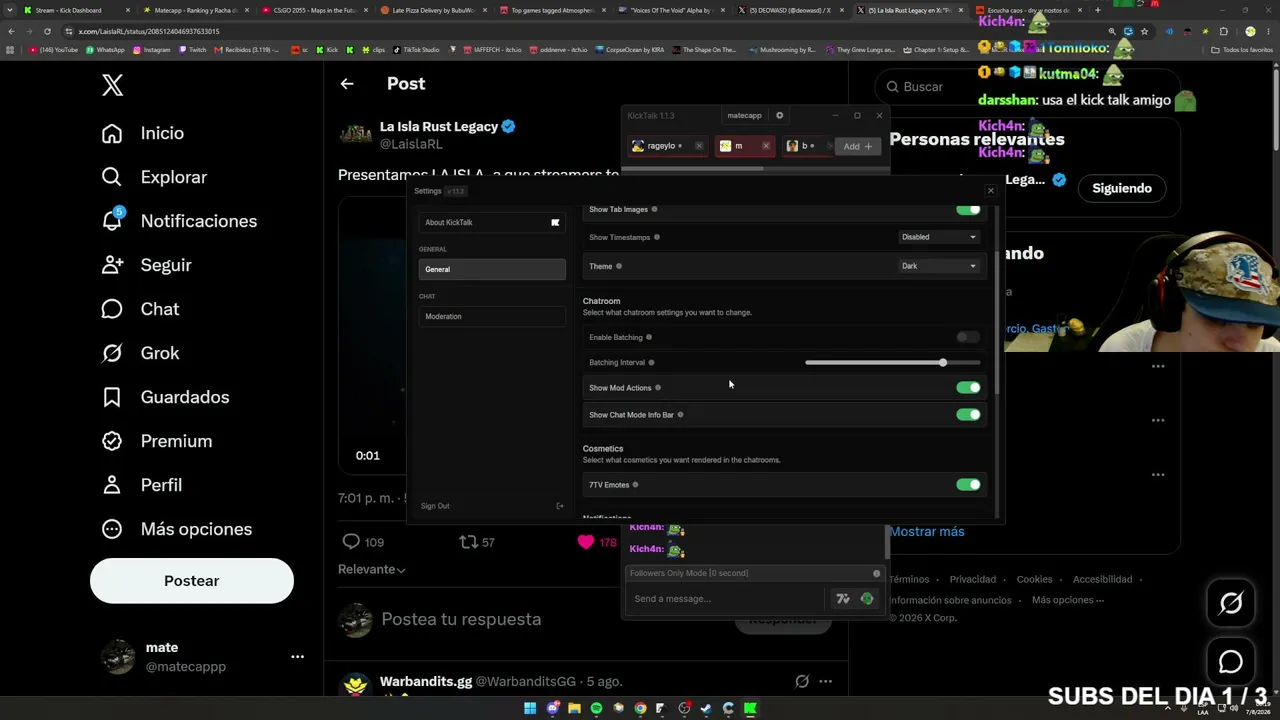The height and width of the screenshot is (720, 1280).
Task: Open Guardados bookmarks in X sidebar
Action: [x=165, y=397]
